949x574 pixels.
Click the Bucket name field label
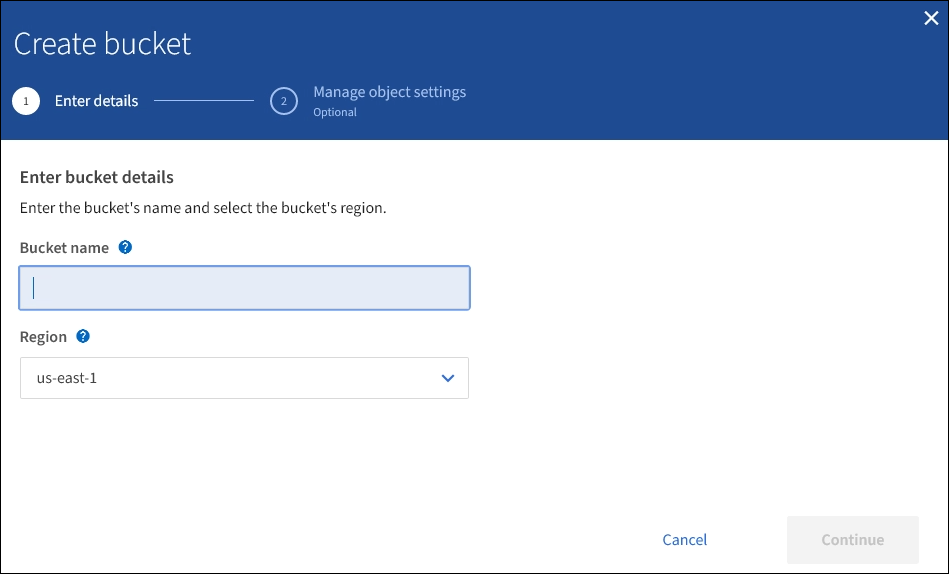(x=64, y=248)
